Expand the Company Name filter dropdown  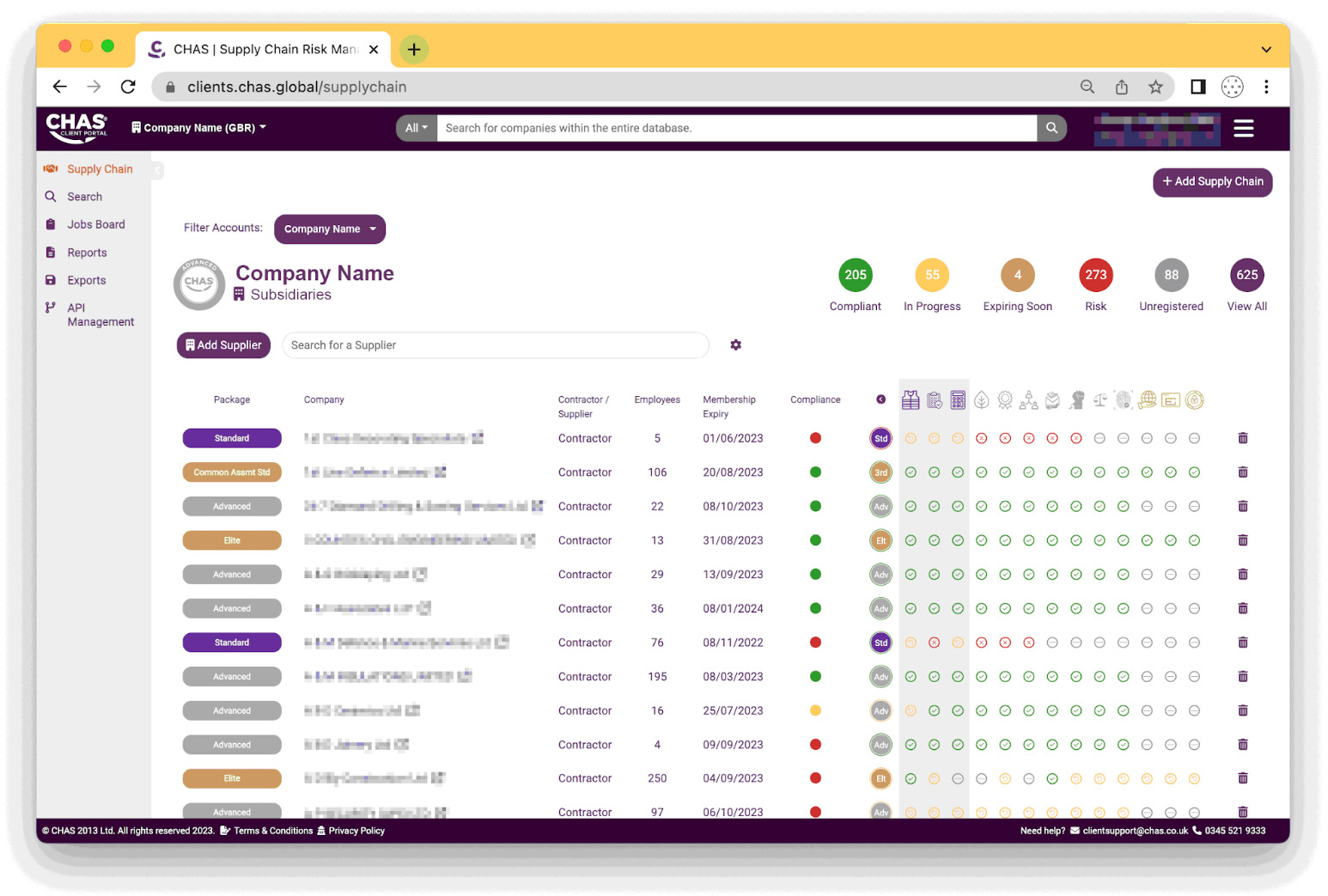[330, 229]
